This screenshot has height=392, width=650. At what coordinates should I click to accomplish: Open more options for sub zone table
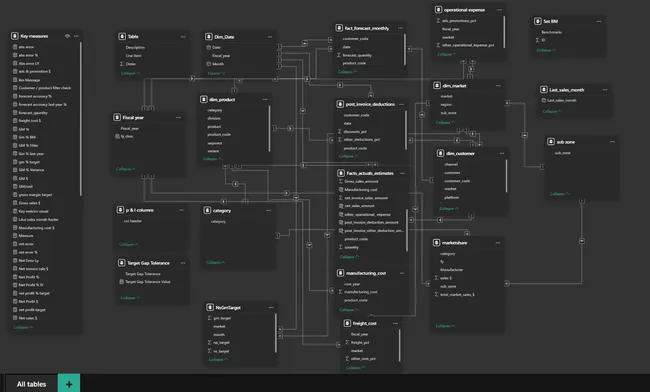pos(612,142)
